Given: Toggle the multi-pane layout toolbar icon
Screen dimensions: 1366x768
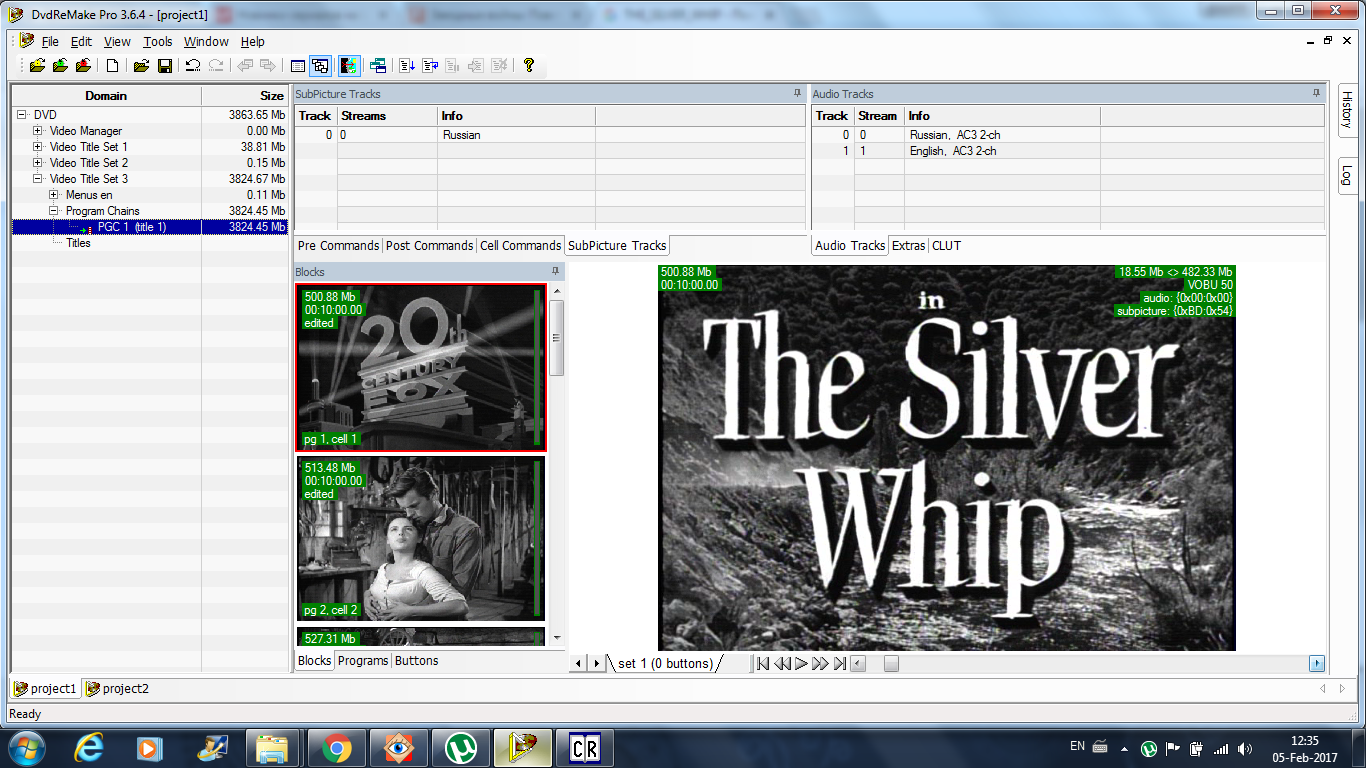Looking at the screenshot, I should click(x=320, y=66).
